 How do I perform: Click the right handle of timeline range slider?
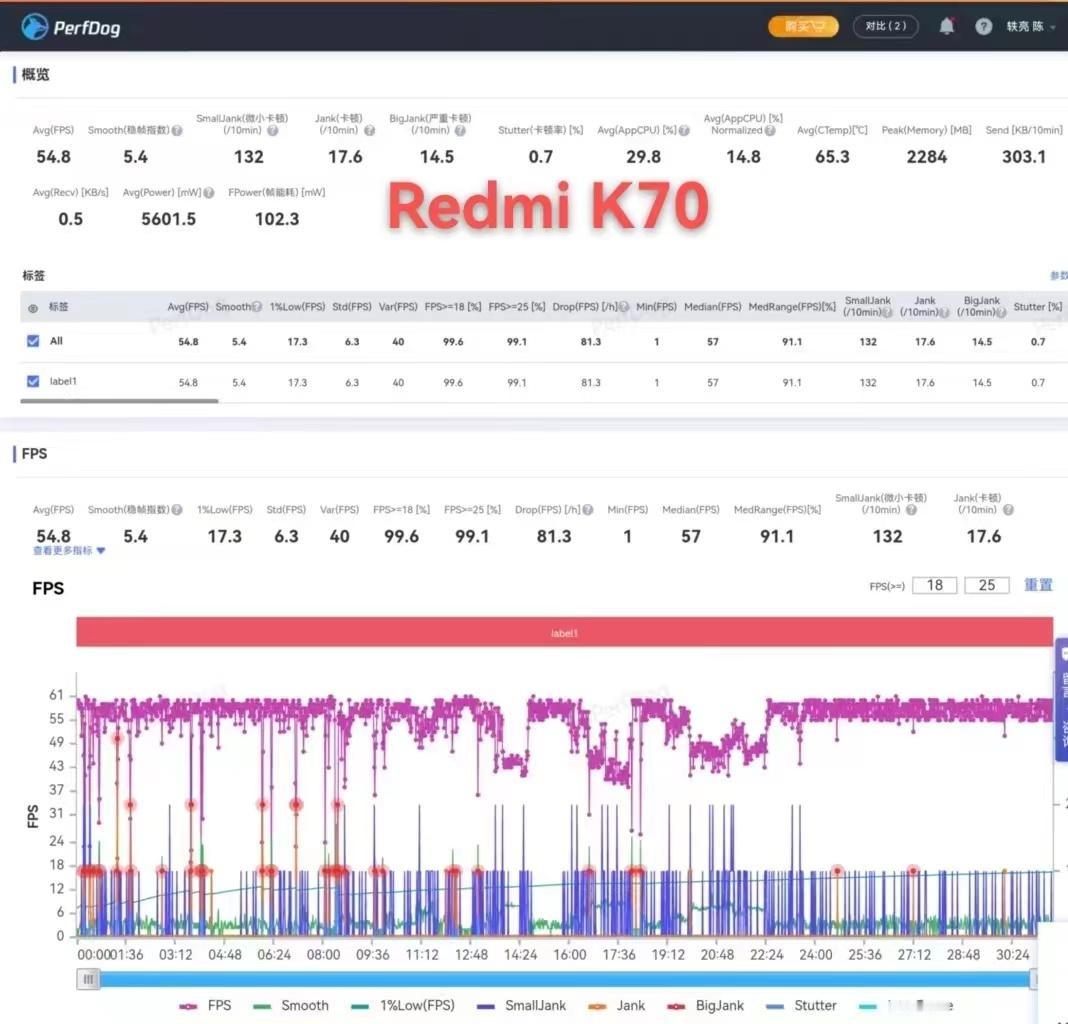click(x=1033, y=980)
